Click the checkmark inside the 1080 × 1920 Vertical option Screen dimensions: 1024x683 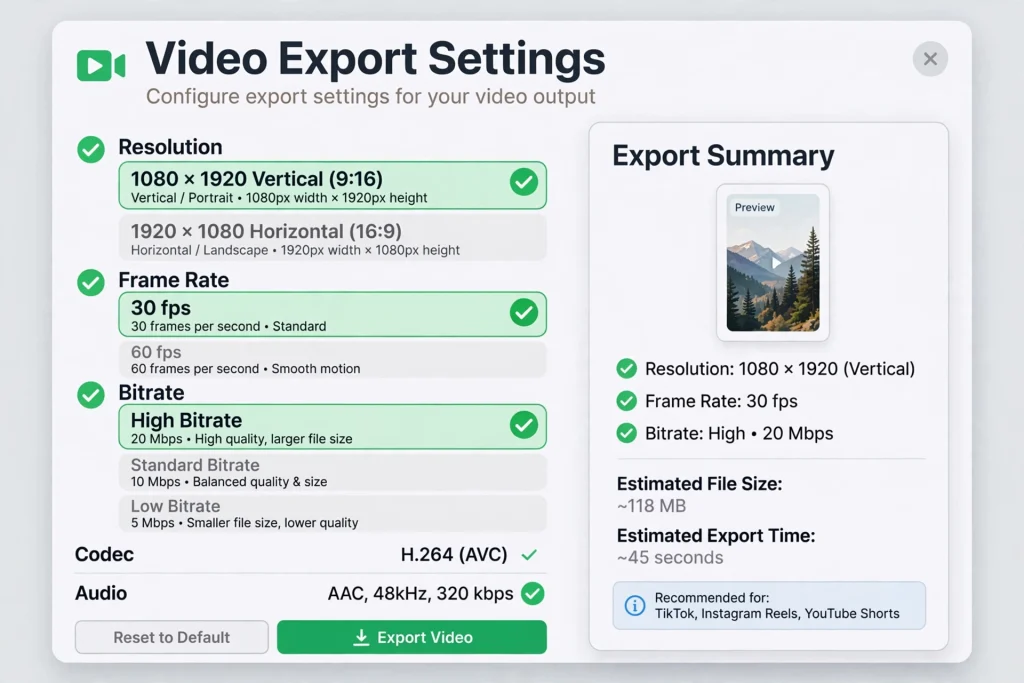coord(524,182)
